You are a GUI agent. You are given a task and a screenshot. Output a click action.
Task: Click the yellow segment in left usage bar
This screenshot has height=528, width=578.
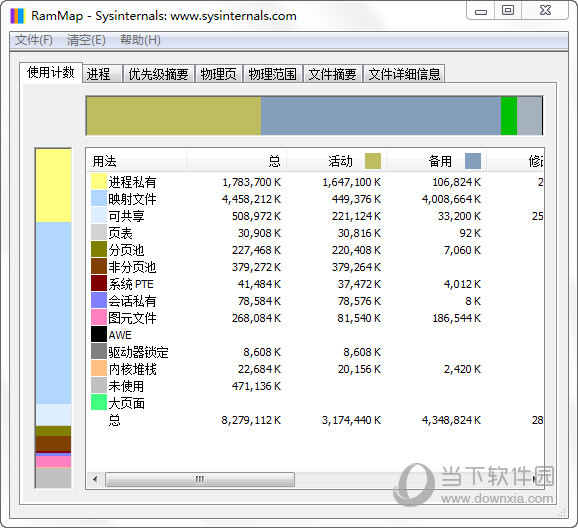coord(54,185)
